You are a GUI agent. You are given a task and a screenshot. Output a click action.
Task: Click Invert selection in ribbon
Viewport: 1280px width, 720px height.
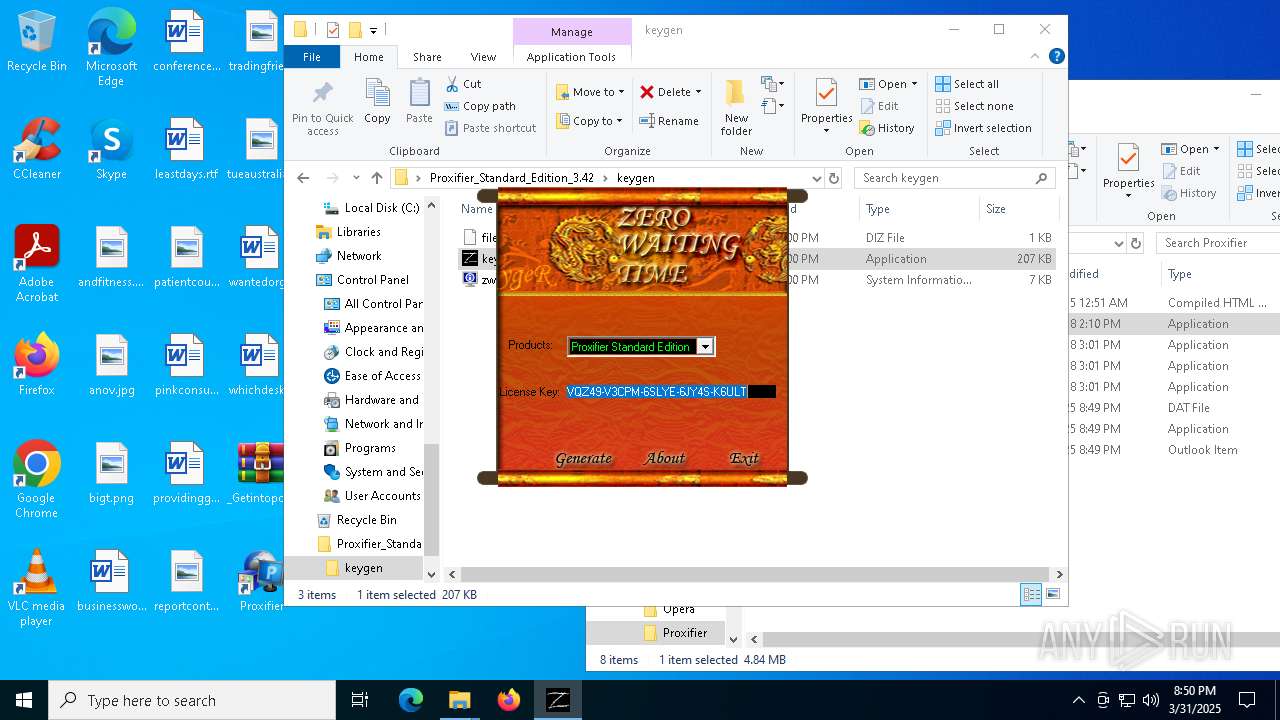click(983, 128)
